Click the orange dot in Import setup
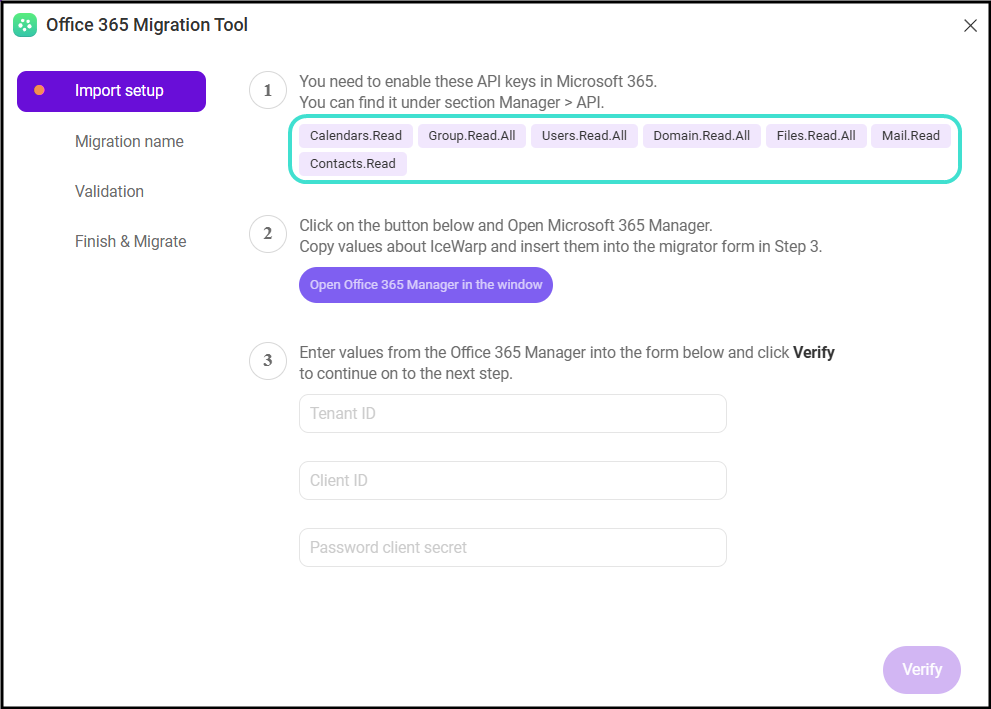991x709 pixels. (x=39, y=90)
